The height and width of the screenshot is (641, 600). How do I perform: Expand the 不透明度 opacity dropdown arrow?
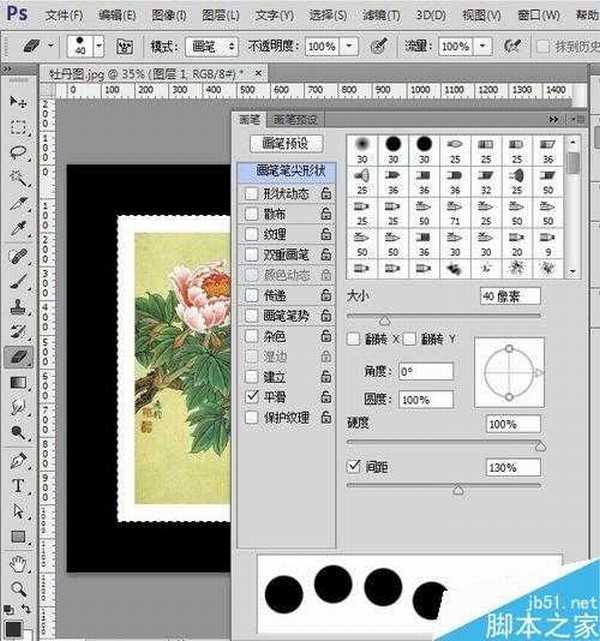[349, 47]
